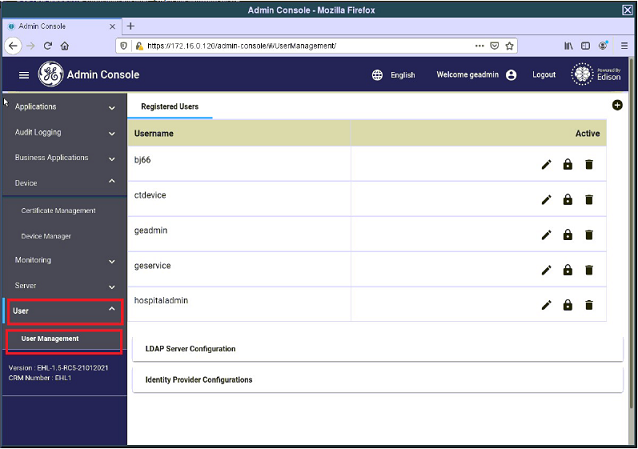Click the Logout button
Viewport: 638px width, 449px height.
coord(544,75)
